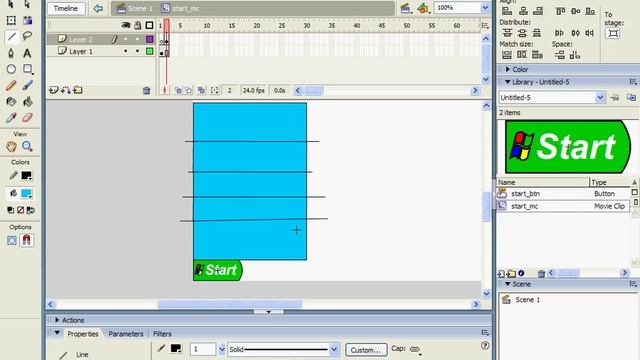Click the Timeline toggle button
The width and height of the screenshot is (640, 360).
click(66, 8)
